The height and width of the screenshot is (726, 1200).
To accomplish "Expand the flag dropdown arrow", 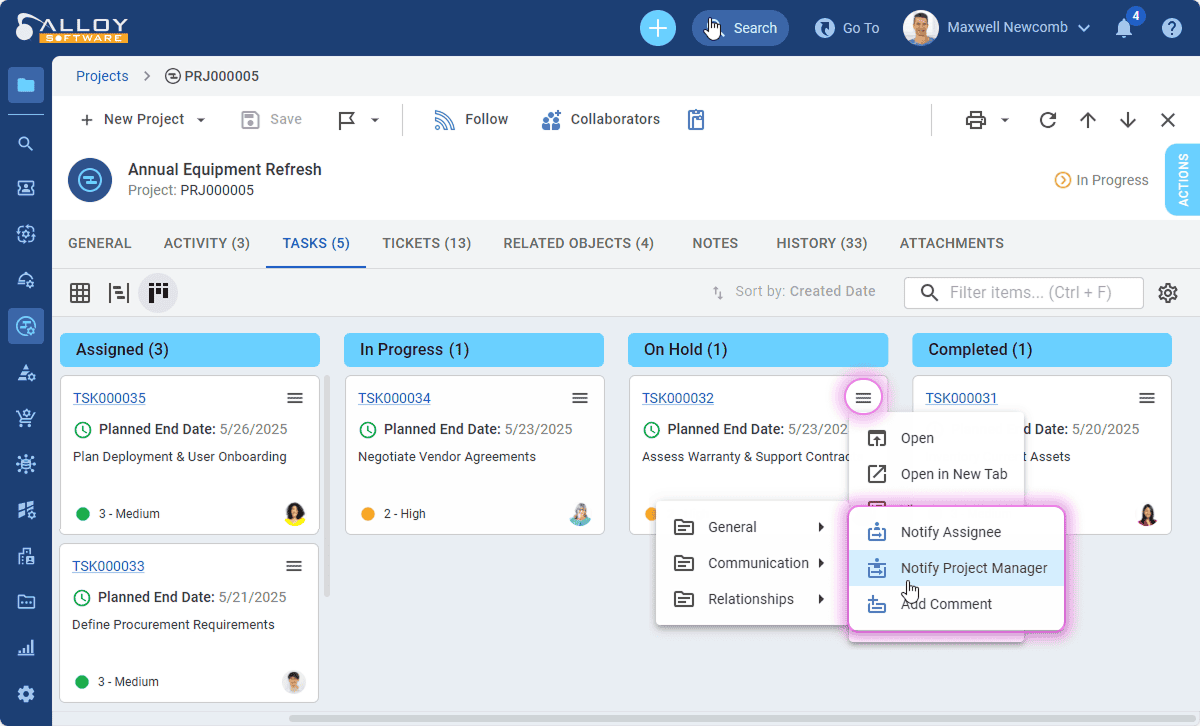I will 375,120.
